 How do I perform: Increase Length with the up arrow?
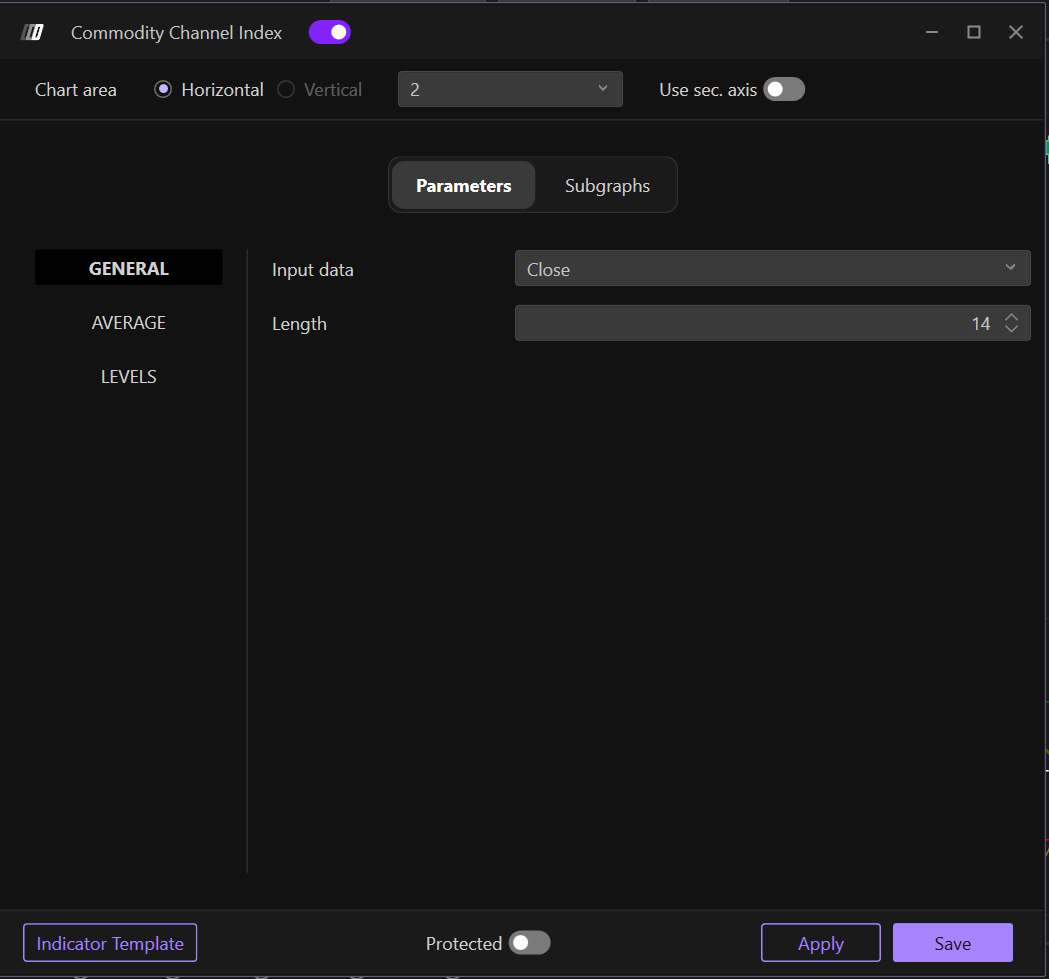[1011, 317]
